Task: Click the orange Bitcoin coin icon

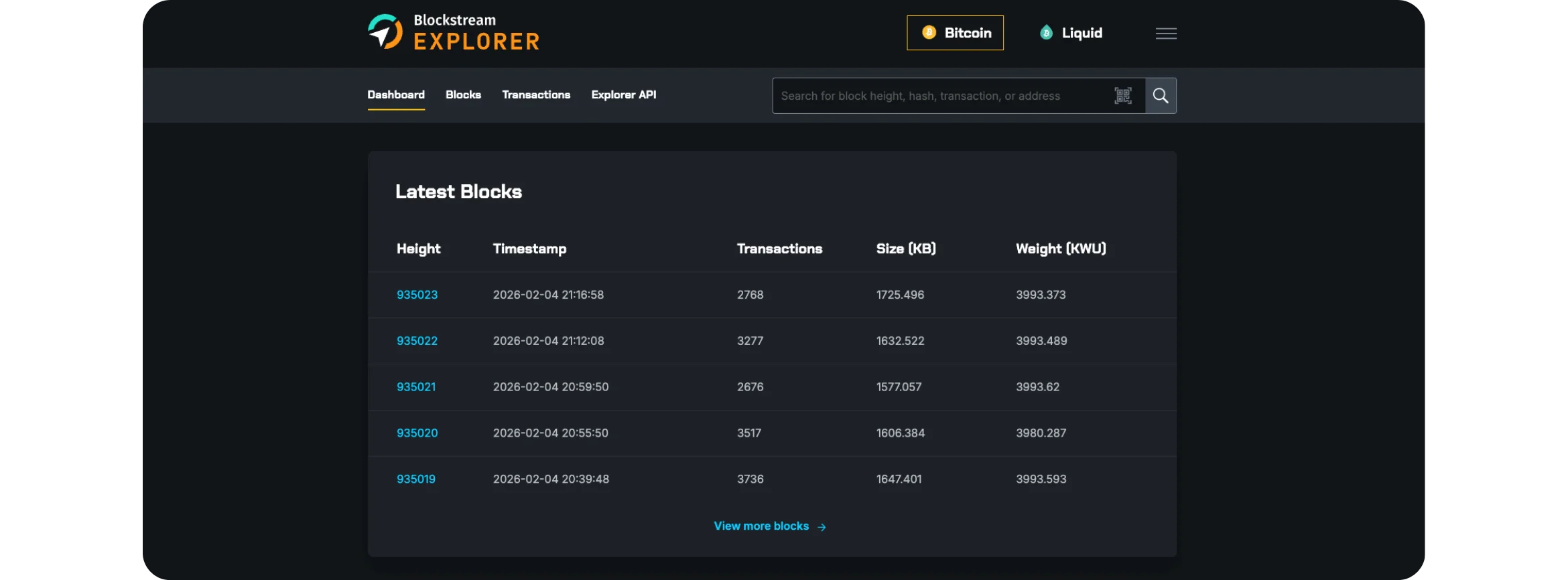Action: click(929, 33)
